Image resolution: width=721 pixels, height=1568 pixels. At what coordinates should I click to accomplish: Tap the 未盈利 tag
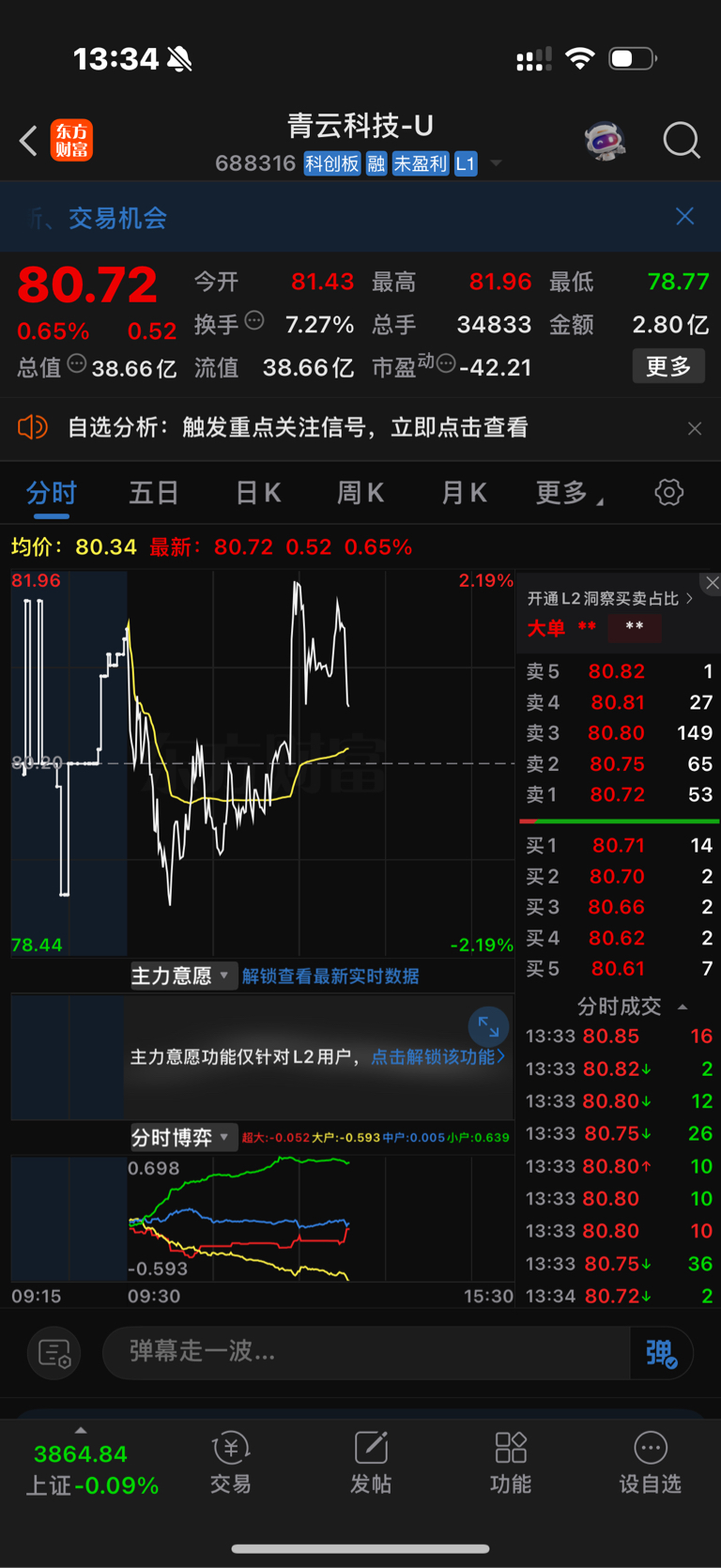pos(421,163)
